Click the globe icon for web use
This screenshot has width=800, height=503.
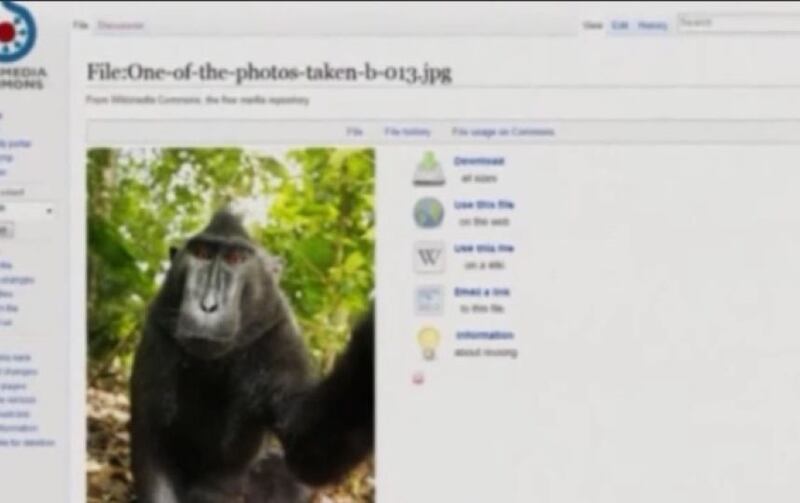pos(429,213)
